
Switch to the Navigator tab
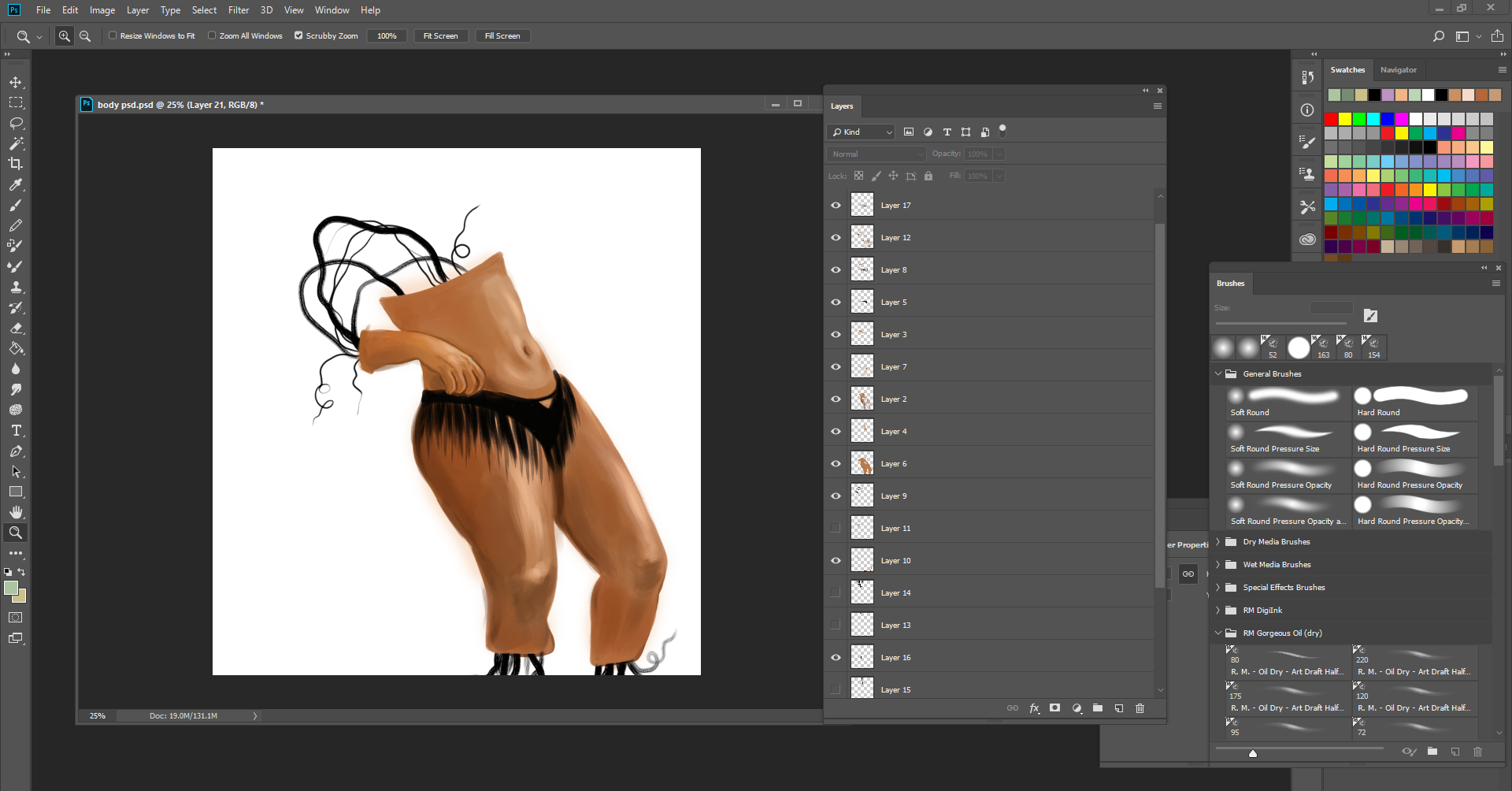click(x=1399, y=69)
